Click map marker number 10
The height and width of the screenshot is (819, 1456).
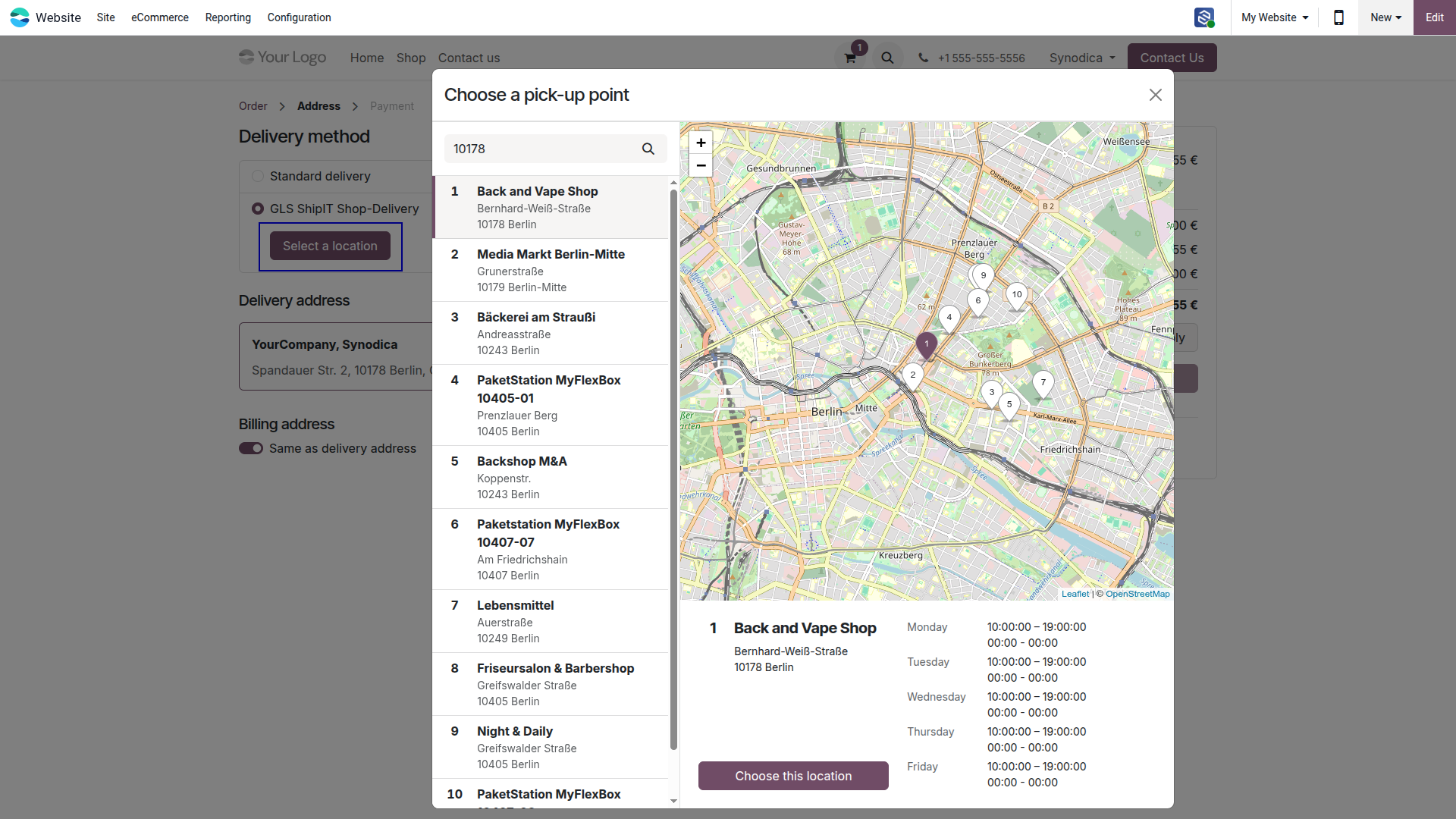pos(1017,296)
